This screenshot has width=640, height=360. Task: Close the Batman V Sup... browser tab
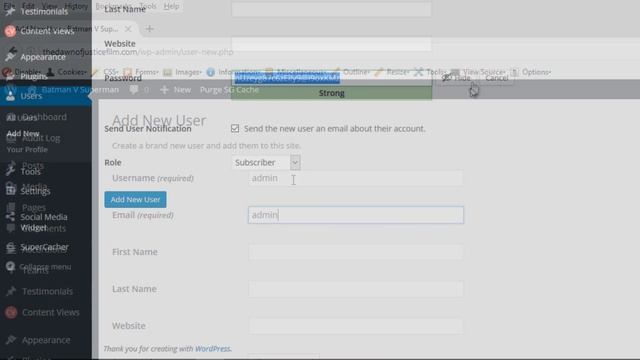[128, 29]
